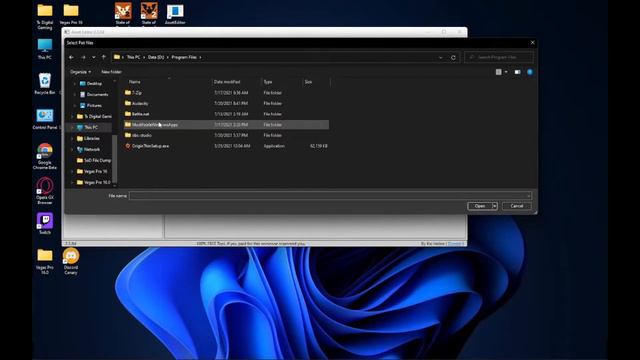Open Recycle Bin on desktop
The width and height of the screenshot is (640, 360).
(45, 84)
